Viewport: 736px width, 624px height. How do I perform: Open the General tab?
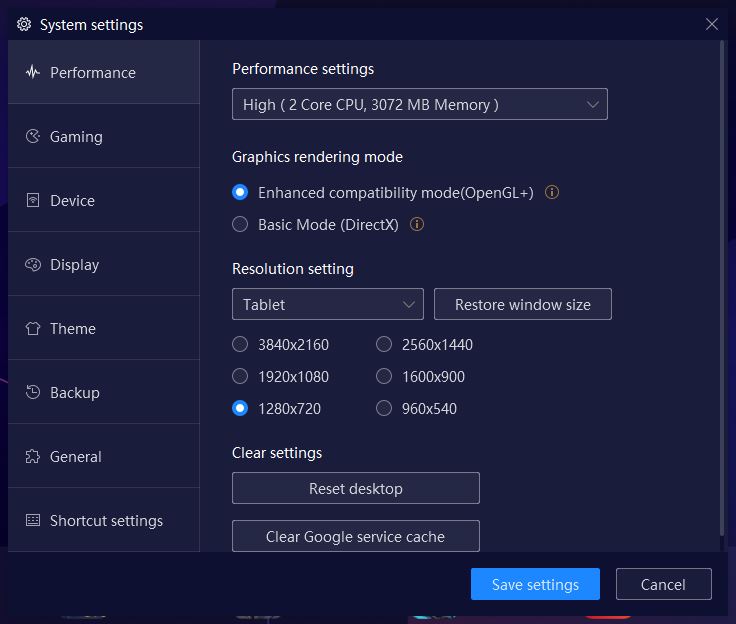point(104,456)
